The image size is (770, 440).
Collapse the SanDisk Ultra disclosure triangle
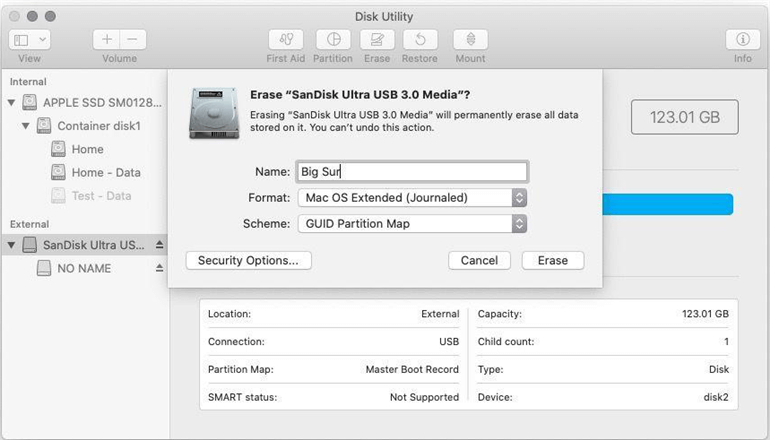[11, 245]
